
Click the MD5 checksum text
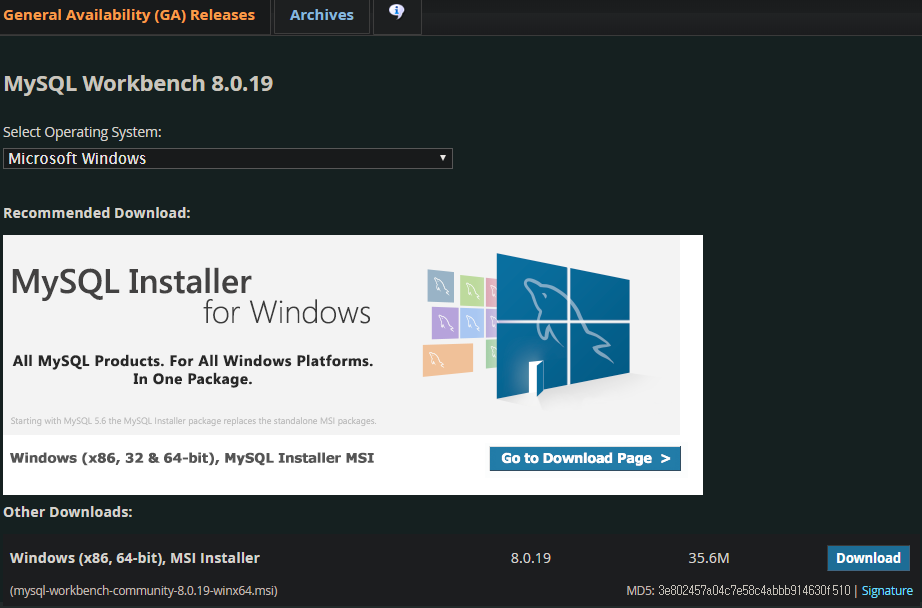(x=739, y=590)
